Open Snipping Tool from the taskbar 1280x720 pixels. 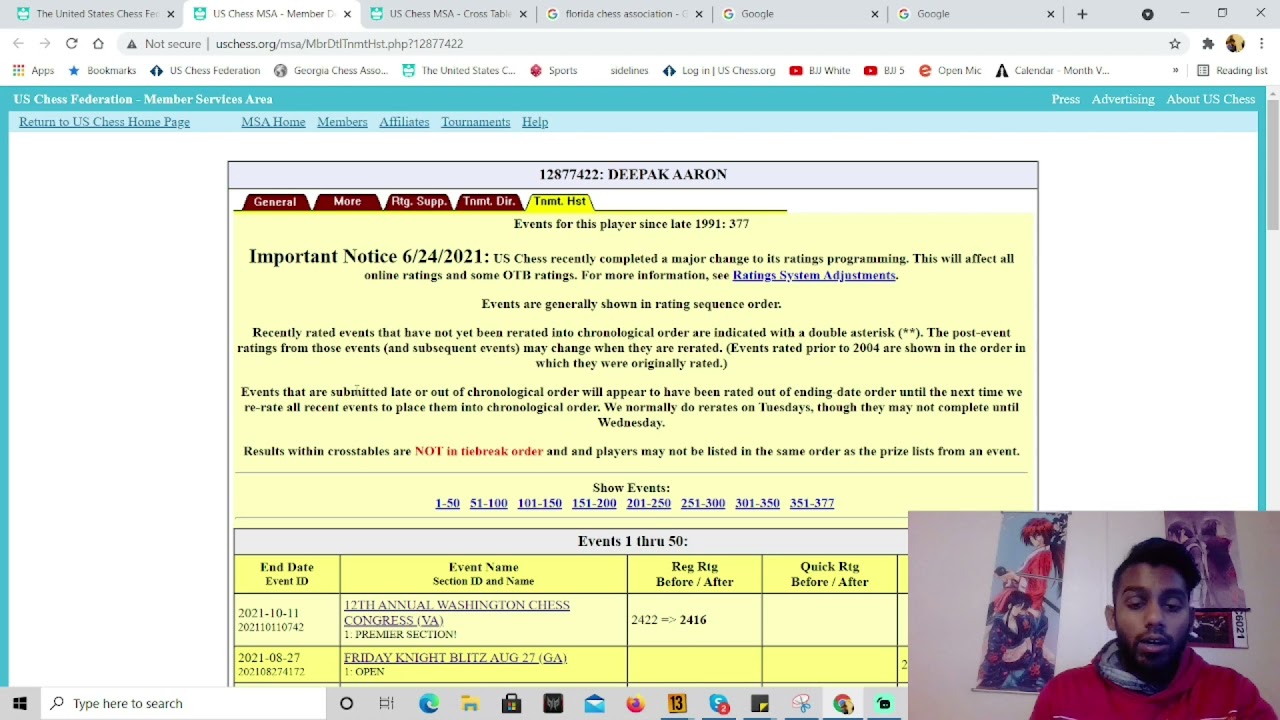pos(801,703)
